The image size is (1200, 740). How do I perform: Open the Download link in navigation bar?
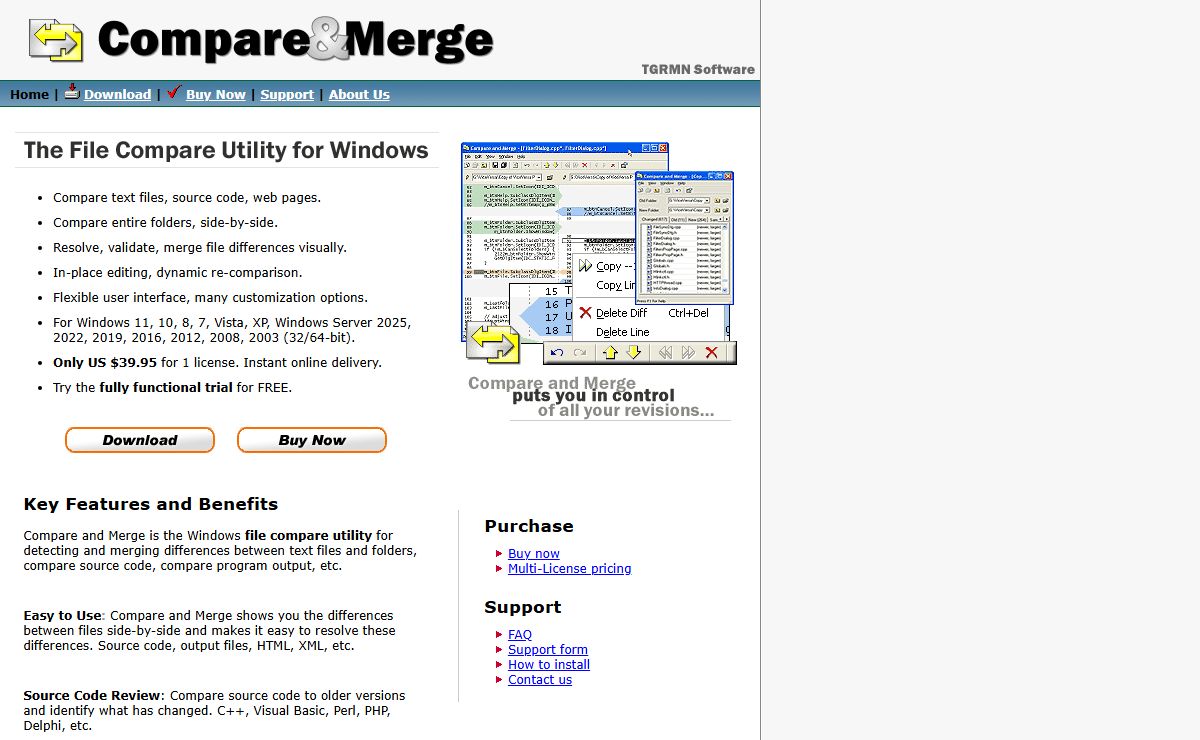117,94
